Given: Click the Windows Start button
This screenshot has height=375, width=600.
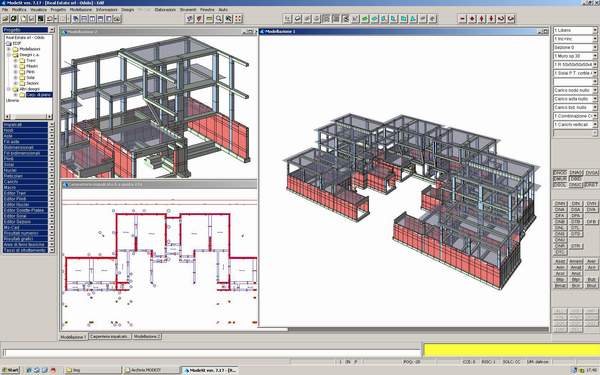Looking at the screenshot, I should tap(11, 370).
